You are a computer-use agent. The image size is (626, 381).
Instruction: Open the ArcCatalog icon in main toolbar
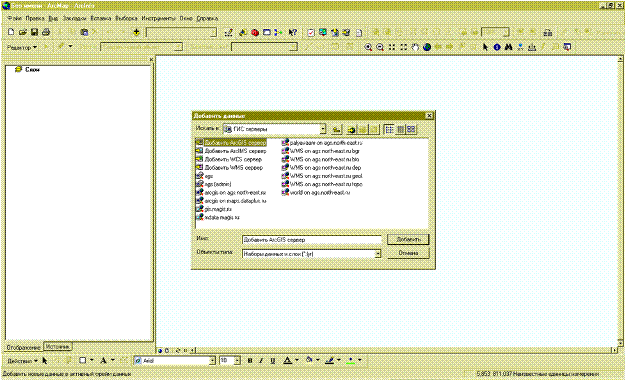pos(243,32)
